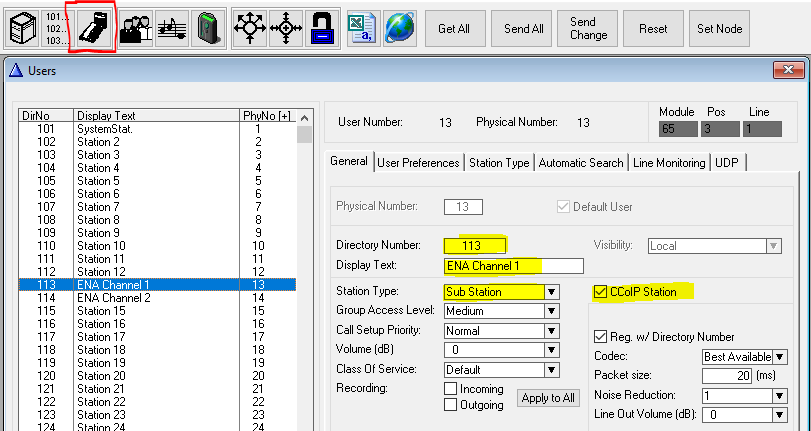Click the user list scrollbar up arrow
The width and height of the screenshot is (811, 431).
click(x=305, y=118)
